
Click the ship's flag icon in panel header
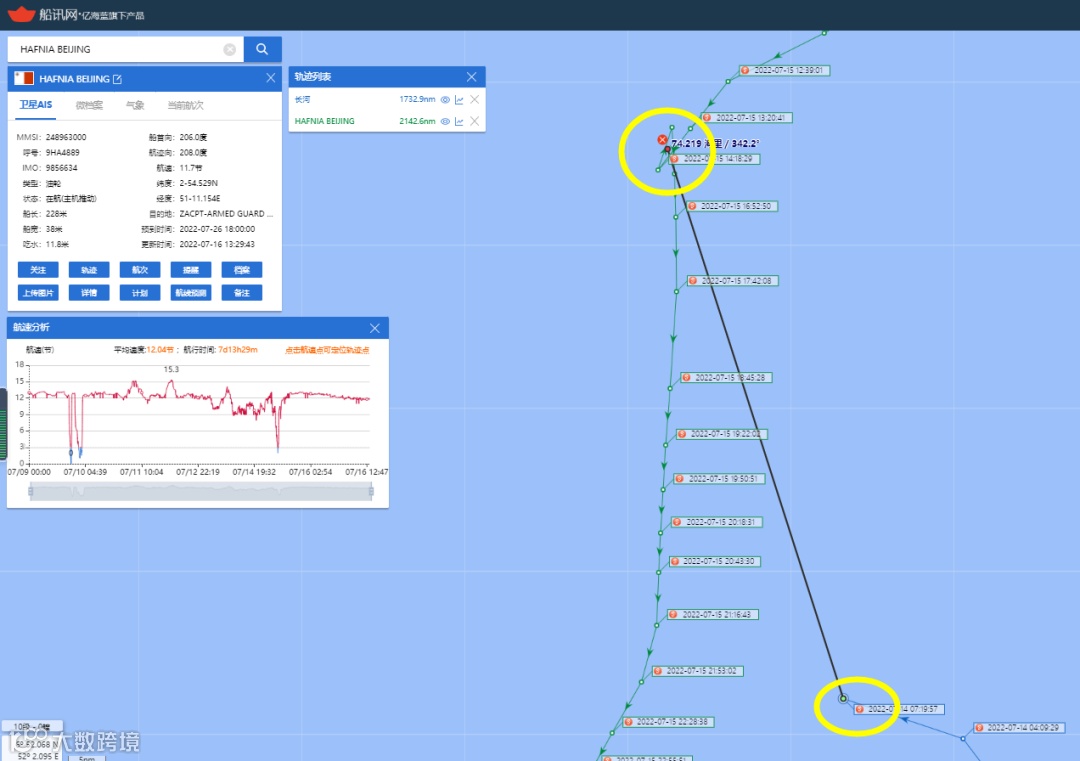(24, 78)
